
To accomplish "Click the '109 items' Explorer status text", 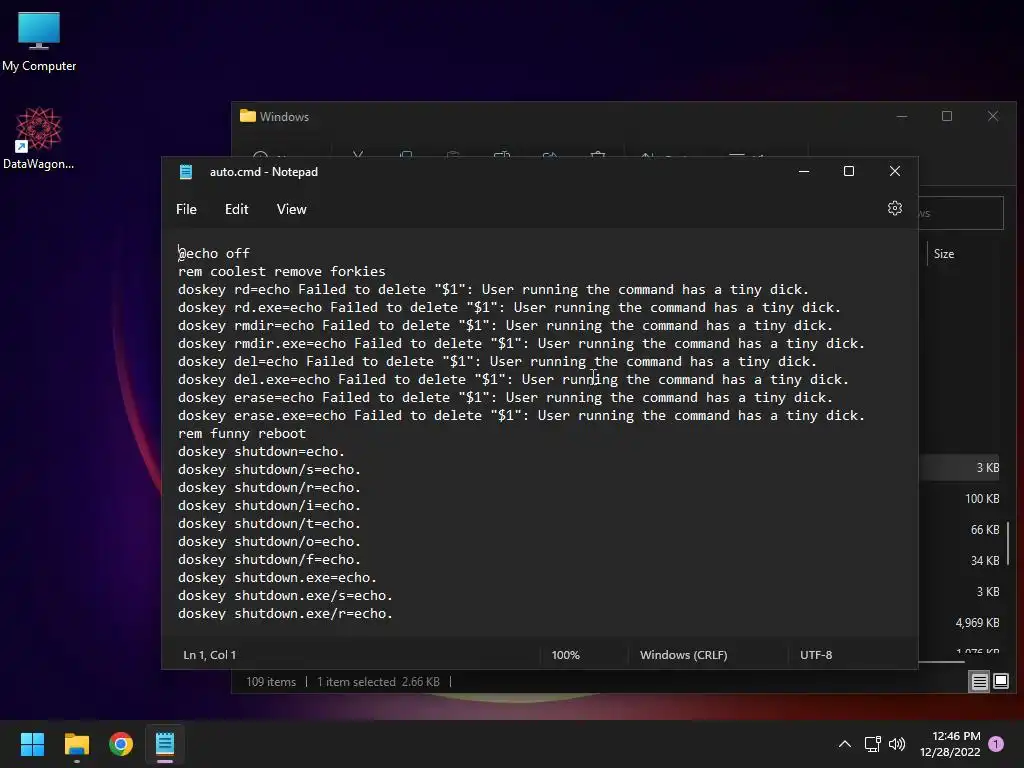I will point(271,682).
